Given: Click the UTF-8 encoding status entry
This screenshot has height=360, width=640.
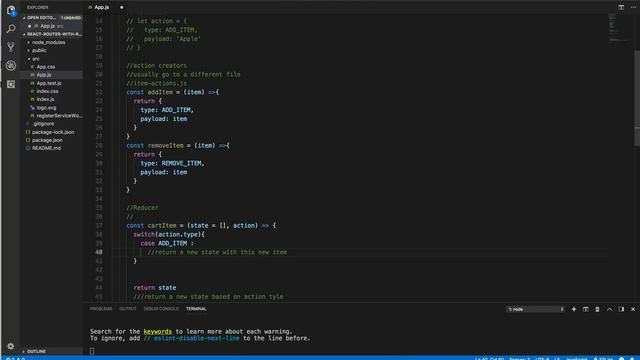Looking at the screenshot, I should [542, 358].
